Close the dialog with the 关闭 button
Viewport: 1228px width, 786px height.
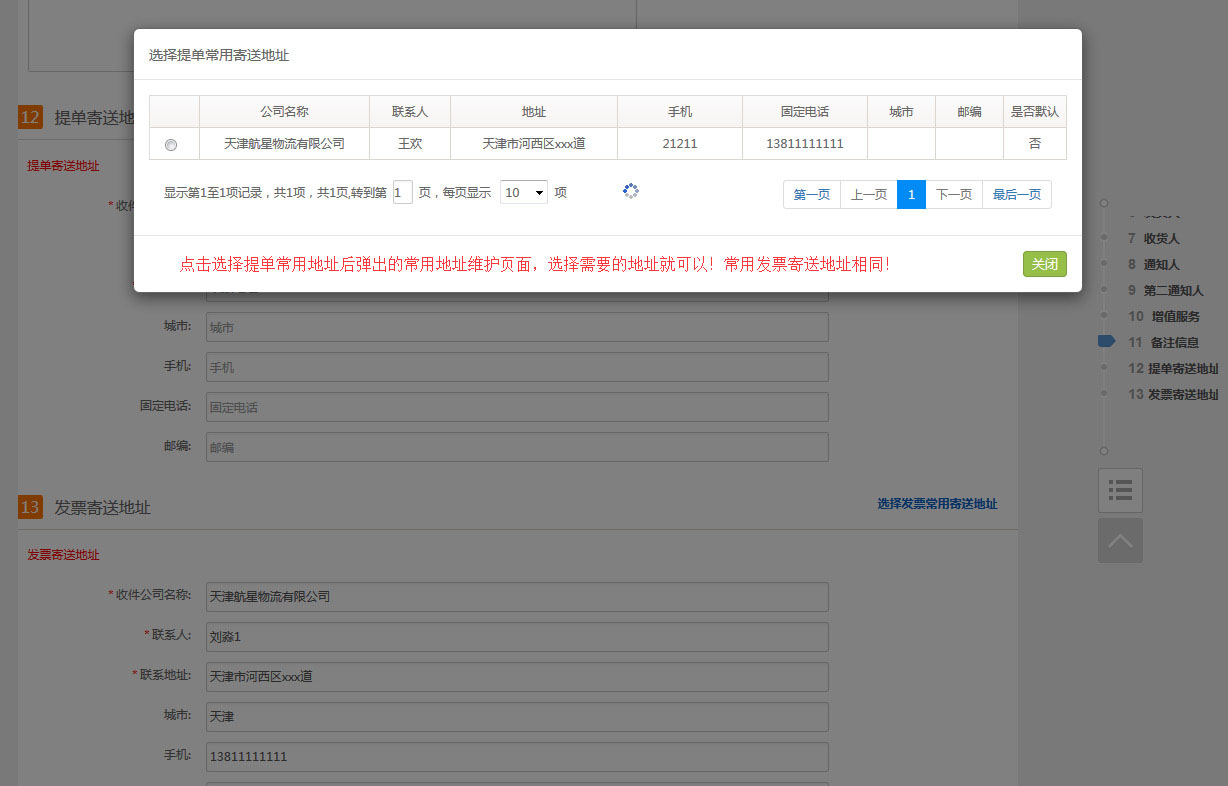coord(1044,264)
